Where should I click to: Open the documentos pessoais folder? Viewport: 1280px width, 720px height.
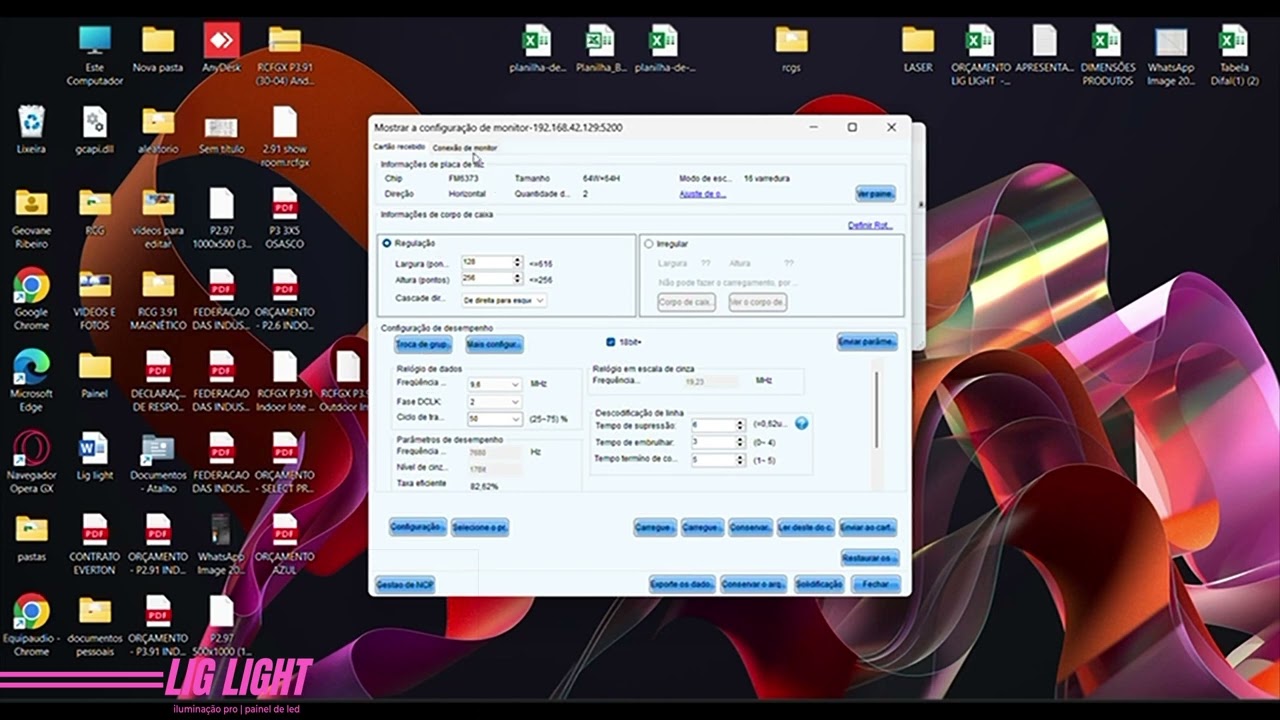point(95,625)
